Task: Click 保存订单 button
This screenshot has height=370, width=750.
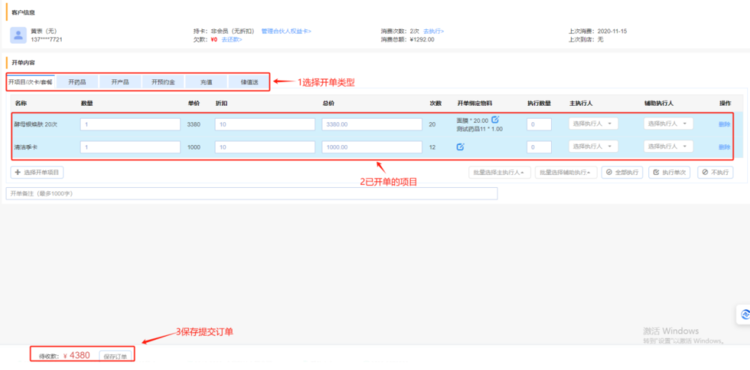Action: [x=115, y=356]
